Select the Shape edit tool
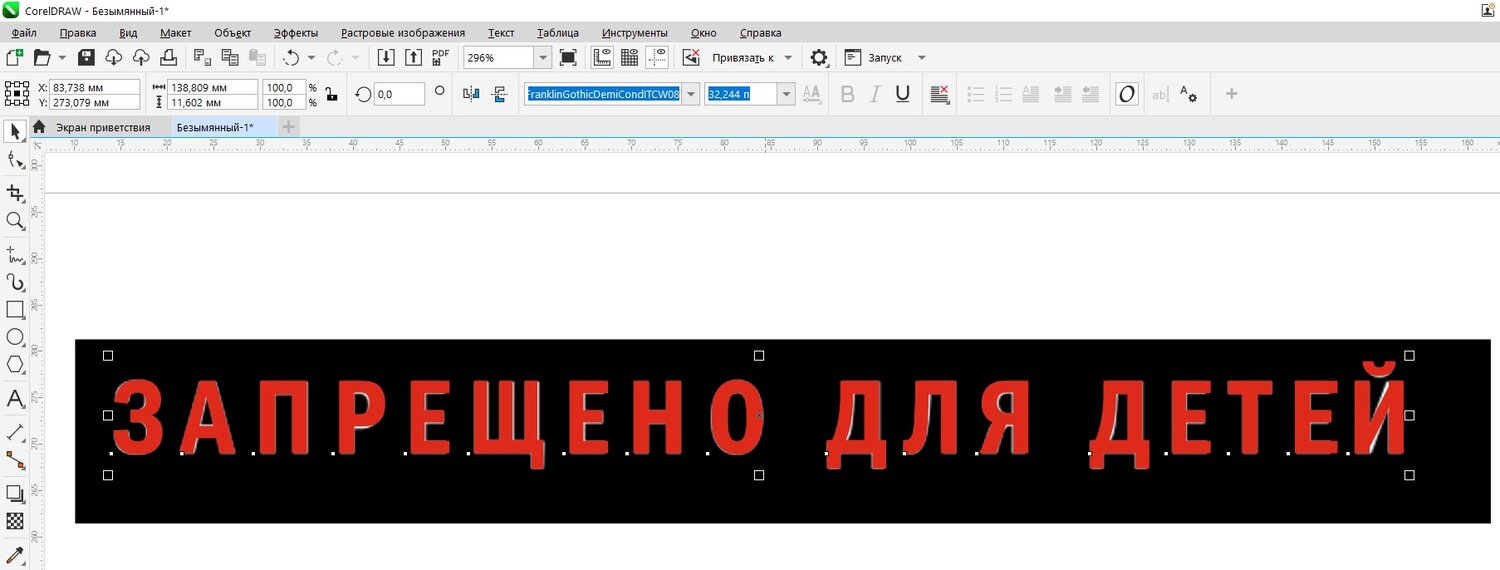1500x570 pixels. coord(15,160)
